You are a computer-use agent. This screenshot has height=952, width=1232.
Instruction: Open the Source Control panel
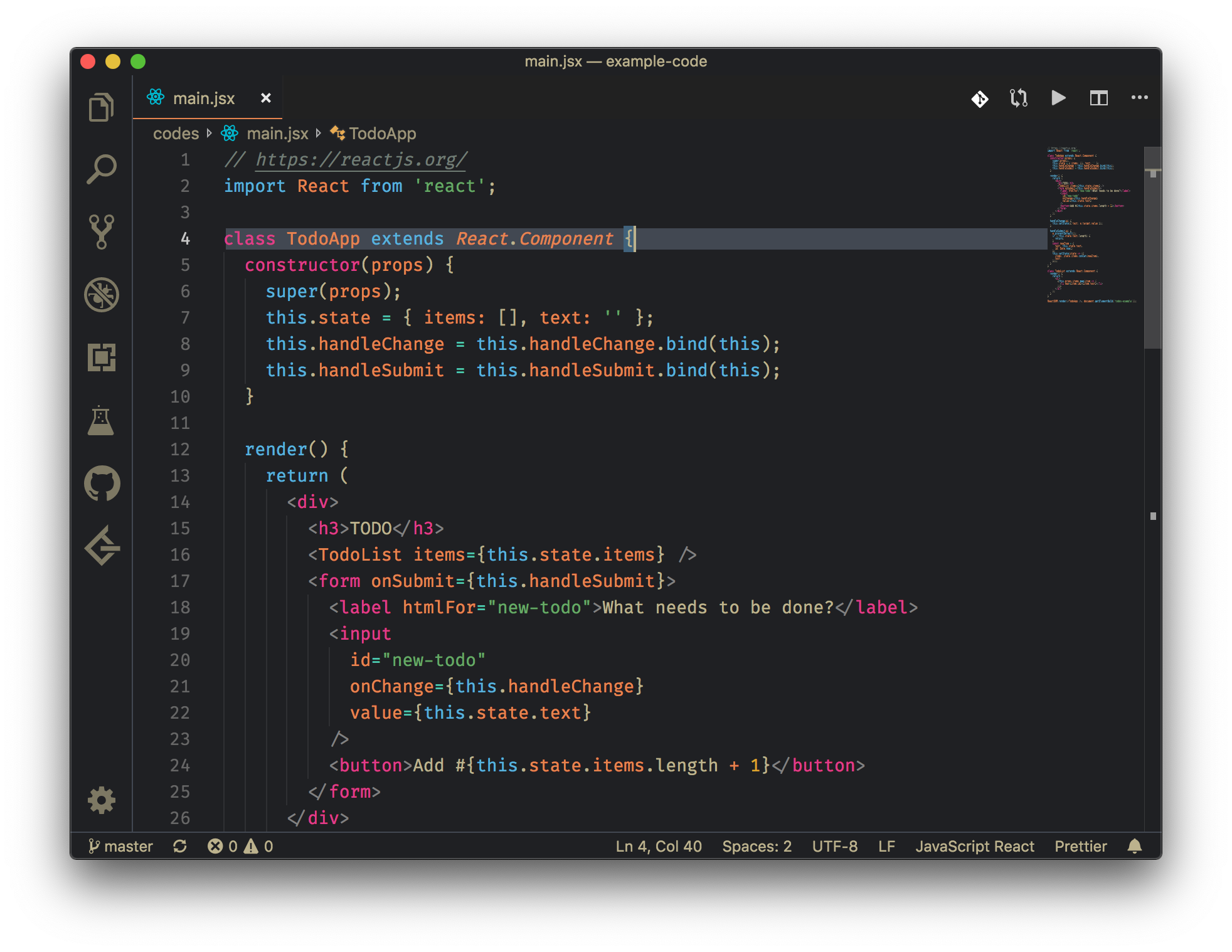click(102, 232)
